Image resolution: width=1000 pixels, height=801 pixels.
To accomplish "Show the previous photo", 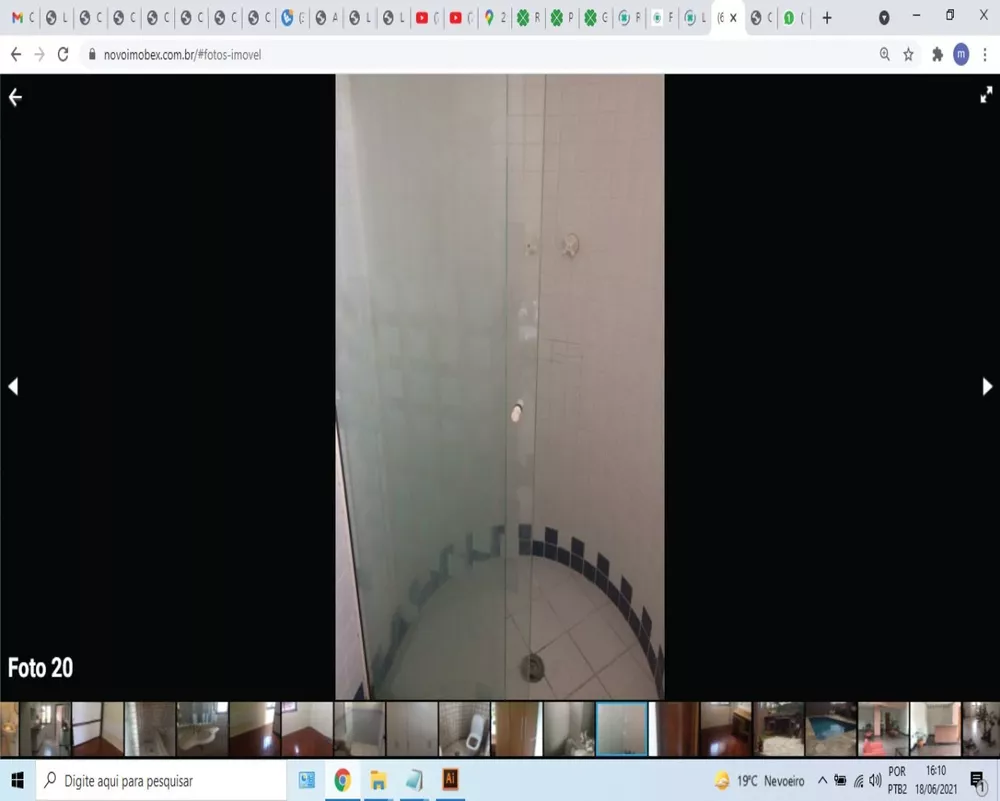I will click(13, 386).
